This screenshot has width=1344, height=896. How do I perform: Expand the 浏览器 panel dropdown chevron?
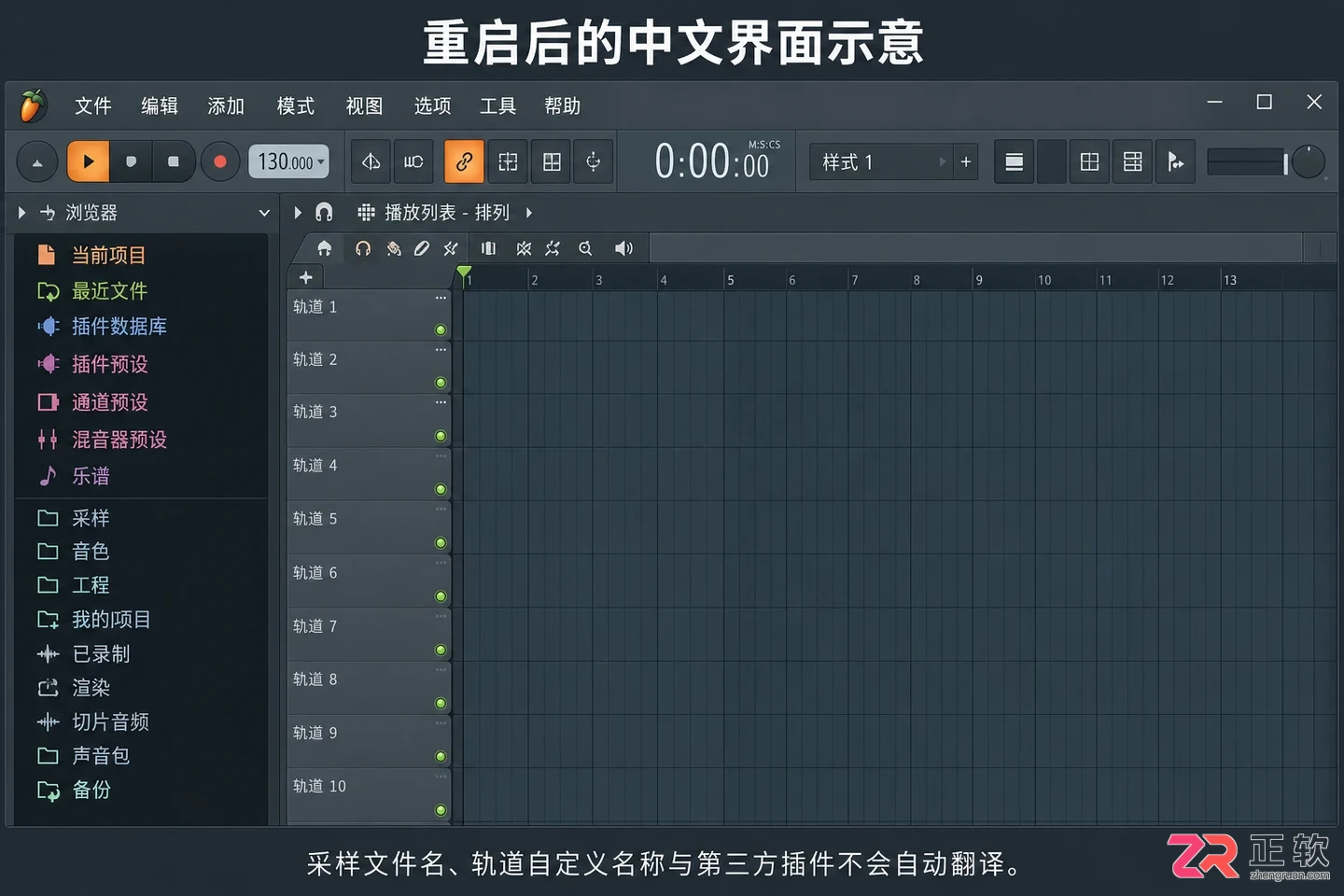point(264,213)
